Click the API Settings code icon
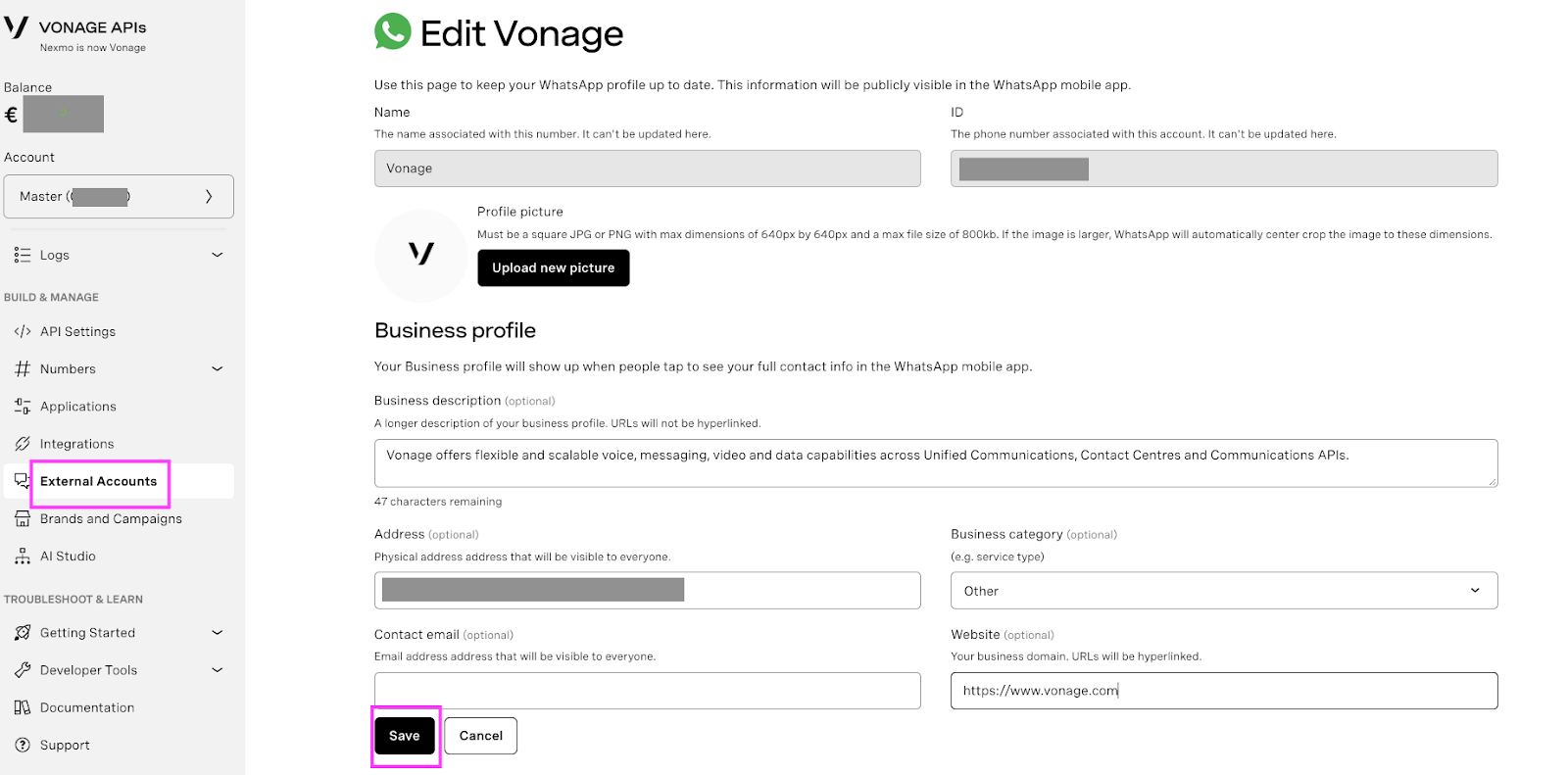The image size is (1568, 775). pyautogui.click(x=23, y=331)
